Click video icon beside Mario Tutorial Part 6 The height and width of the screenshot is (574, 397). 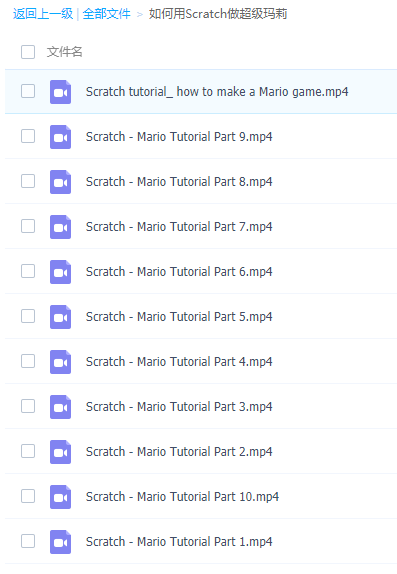(60, 272)
